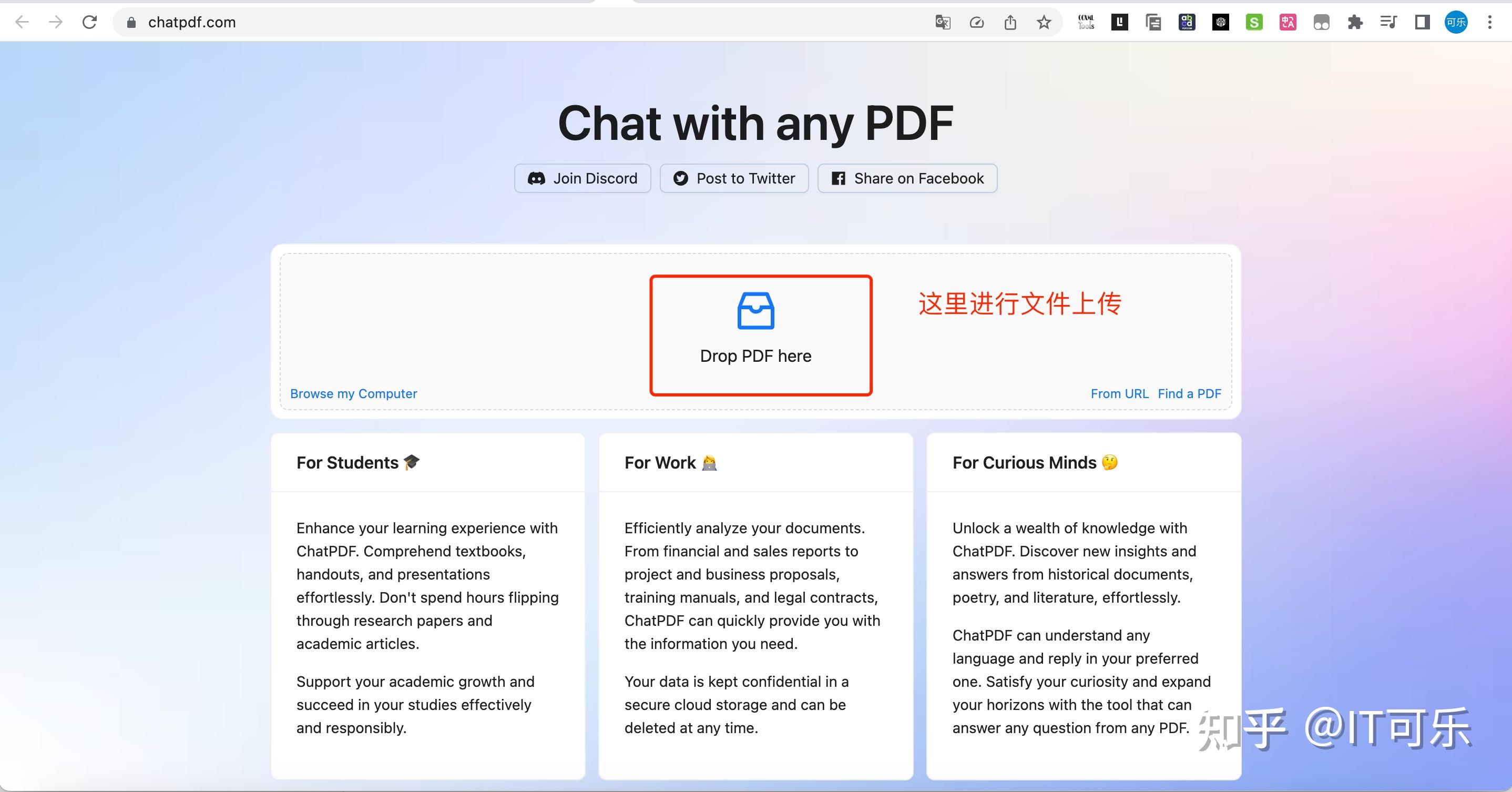Viewport: 1512px width, 792px height.
Task: Click the paragraph starting 'Your data is kept confidential'
Action: [x=737, y=705]
